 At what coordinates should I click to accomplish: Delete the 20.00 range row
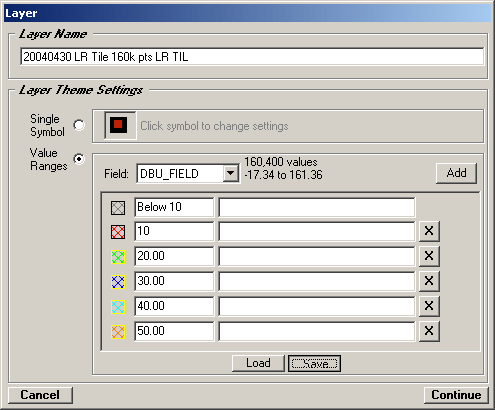coord(429,256)
